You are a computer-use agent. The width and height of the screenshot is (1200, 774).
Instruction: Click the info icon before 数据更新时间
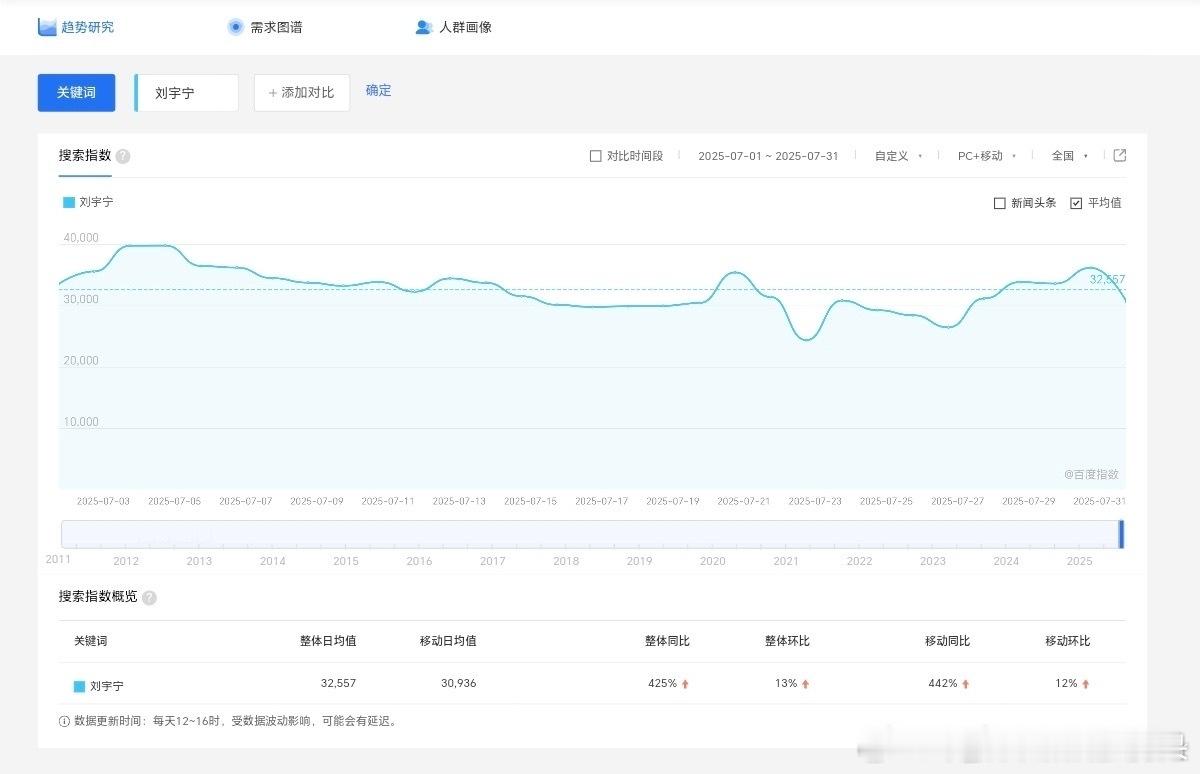click(65, 721)
